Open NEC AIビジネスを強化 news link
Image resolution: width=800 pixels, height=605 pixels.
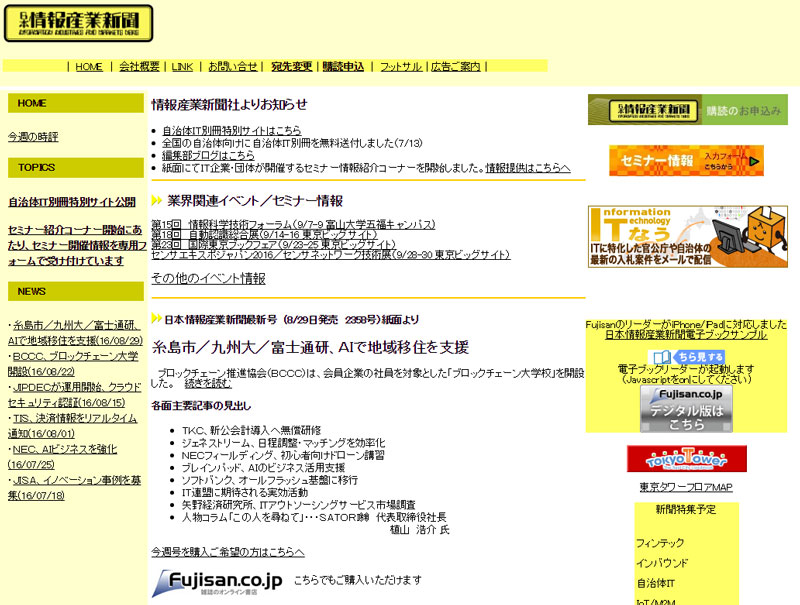pos(62,457)
